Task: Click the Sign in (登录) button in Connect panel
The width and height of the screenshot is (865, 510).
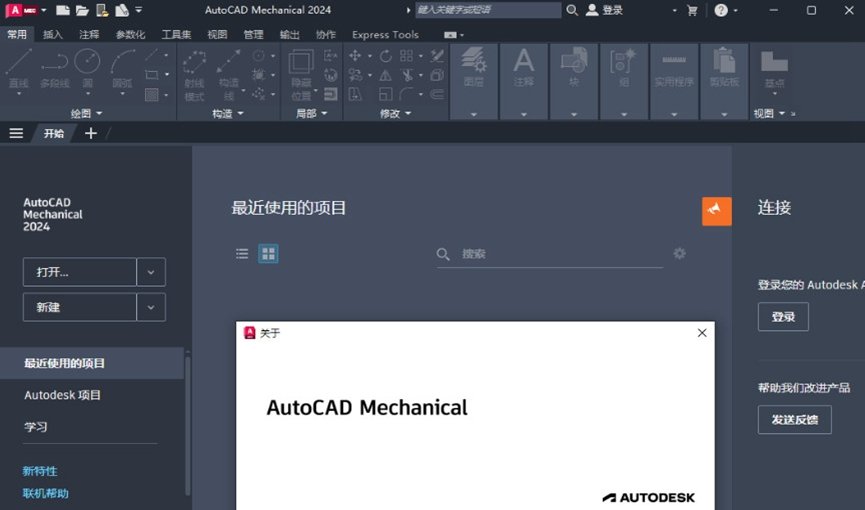Action: pyautogui.click(x=783, y=317)
